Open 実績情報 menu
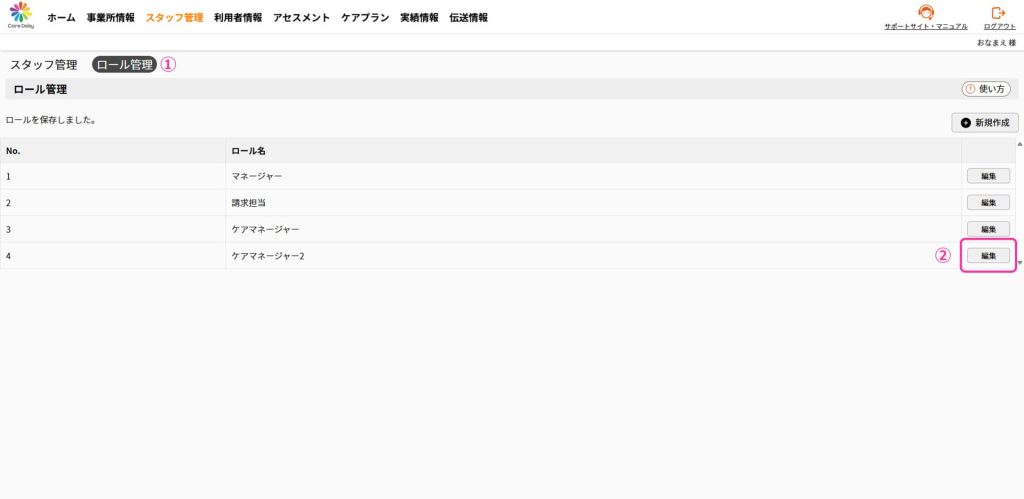Screen dimensions: 1024x499 (419, 18)
